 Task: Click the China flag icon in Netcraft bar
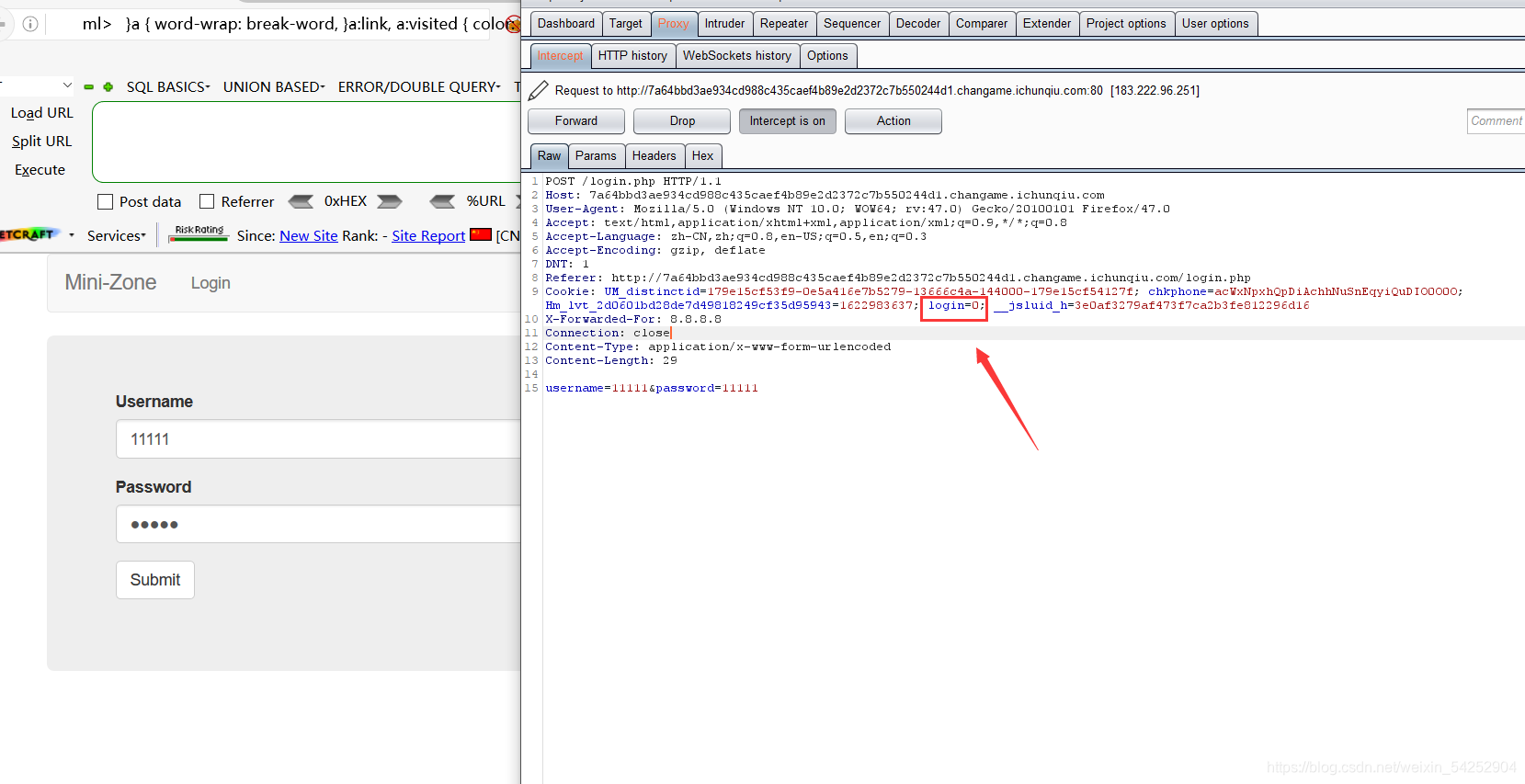pyautogui.click(x=481, y=234)
